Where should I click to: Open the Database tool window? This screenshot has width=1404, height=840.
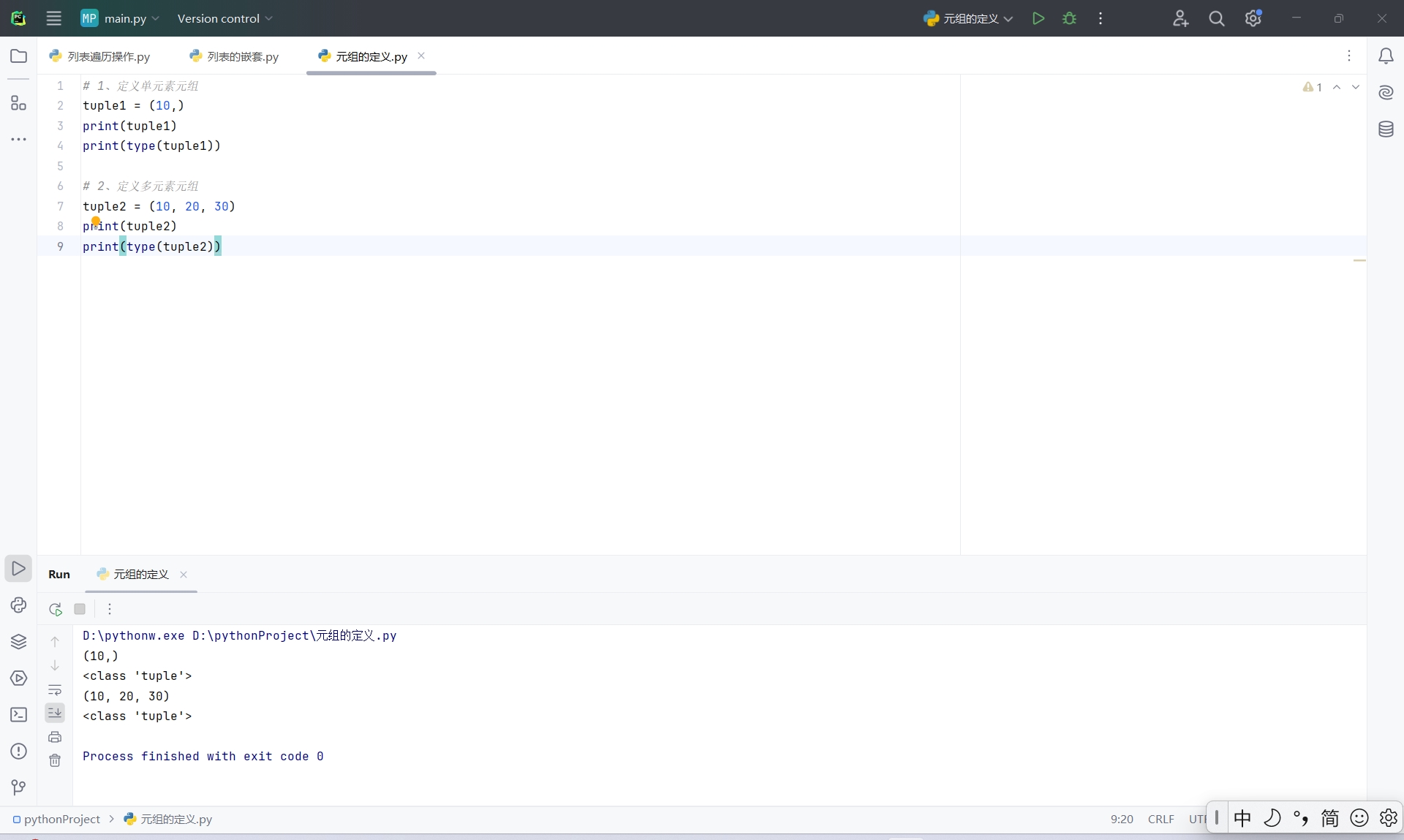click(x=1386, y=129)
